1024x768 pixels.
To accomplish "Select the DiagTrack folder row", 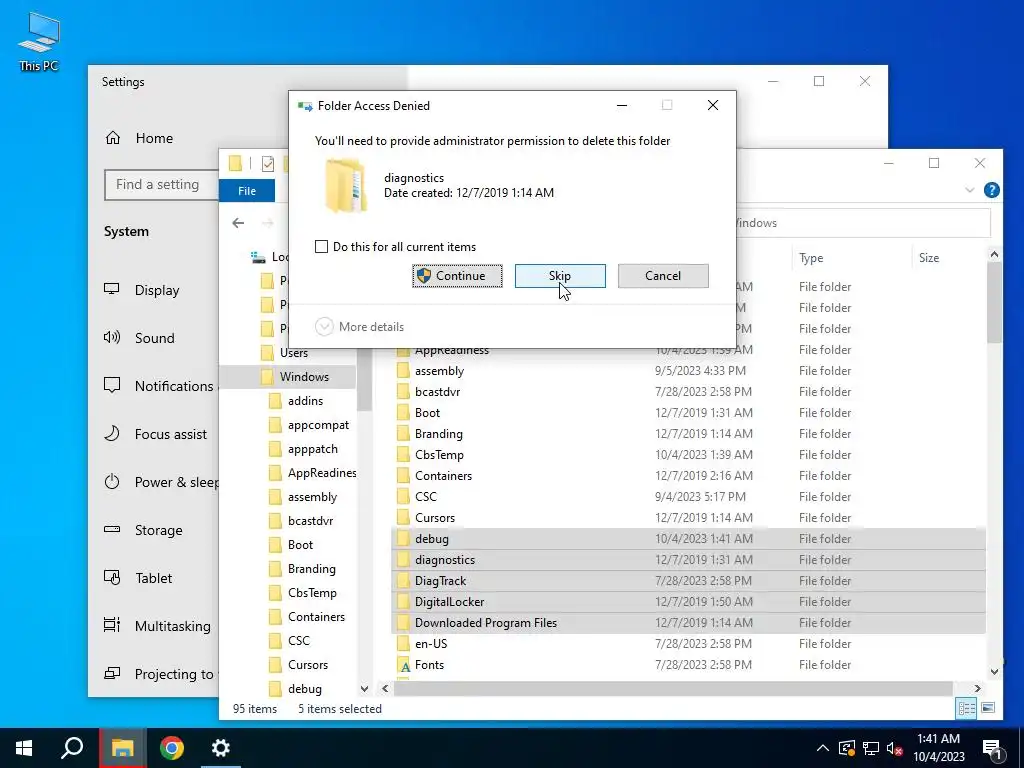I will pyautogui.click(x=688, y=581).
